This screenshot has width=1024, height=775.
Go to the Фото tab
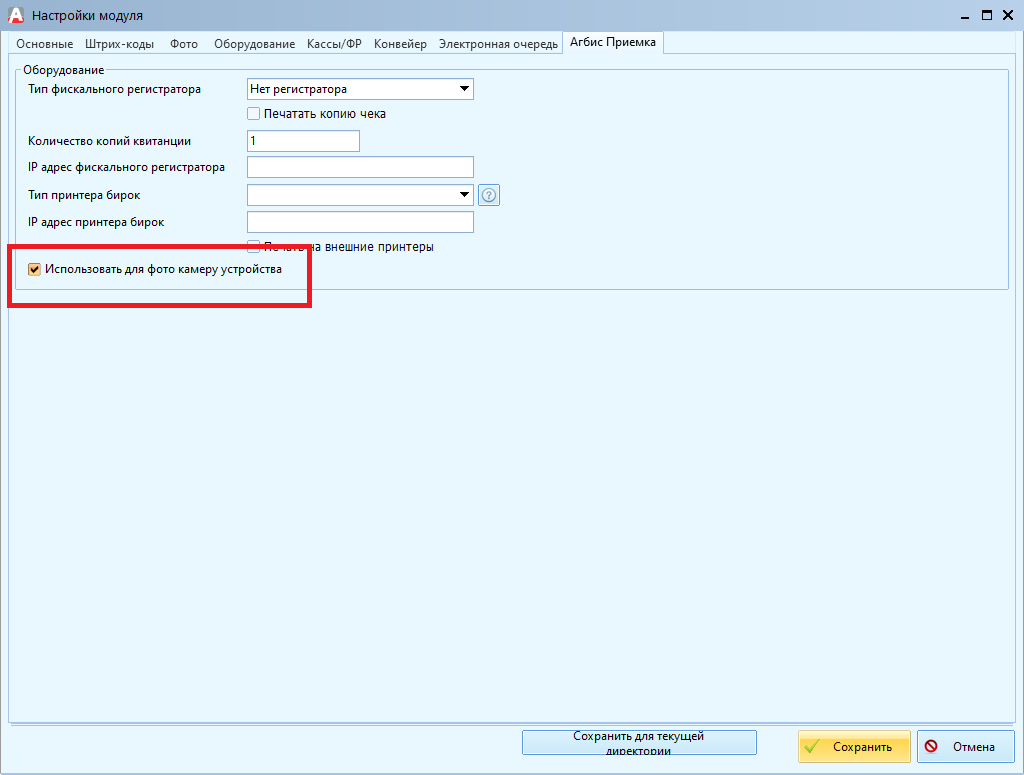click(184, 44)
